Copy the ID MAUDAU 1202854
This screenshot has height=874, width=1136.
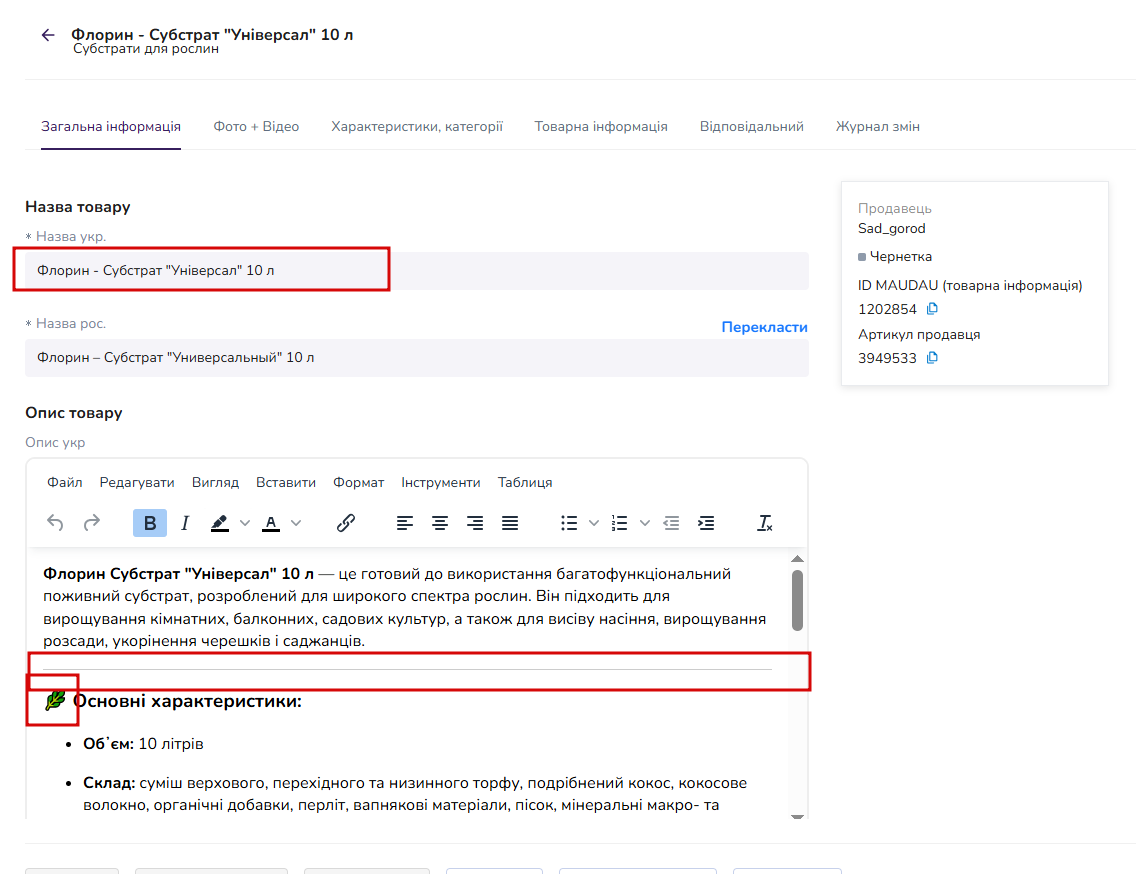(x=932, y=309)
